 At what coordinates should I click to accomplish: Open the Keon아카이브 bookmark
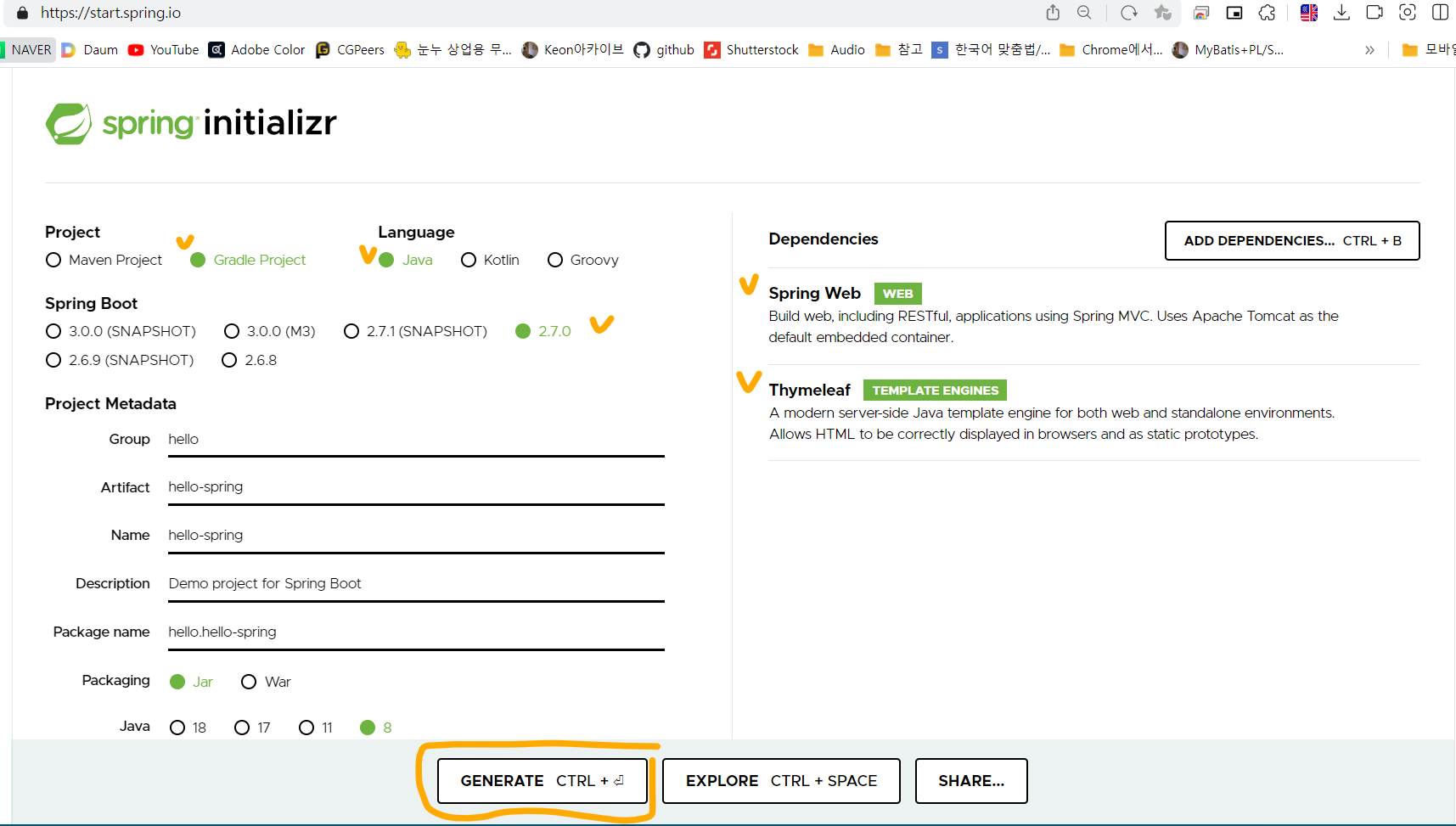point(572,50)
